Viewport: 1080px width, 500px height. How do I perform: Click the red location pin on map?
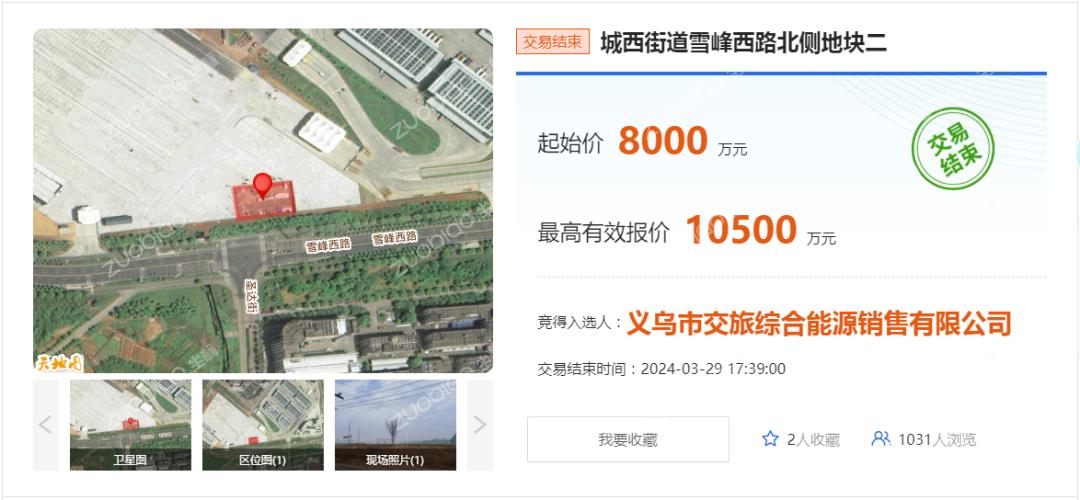pos(262,186)
